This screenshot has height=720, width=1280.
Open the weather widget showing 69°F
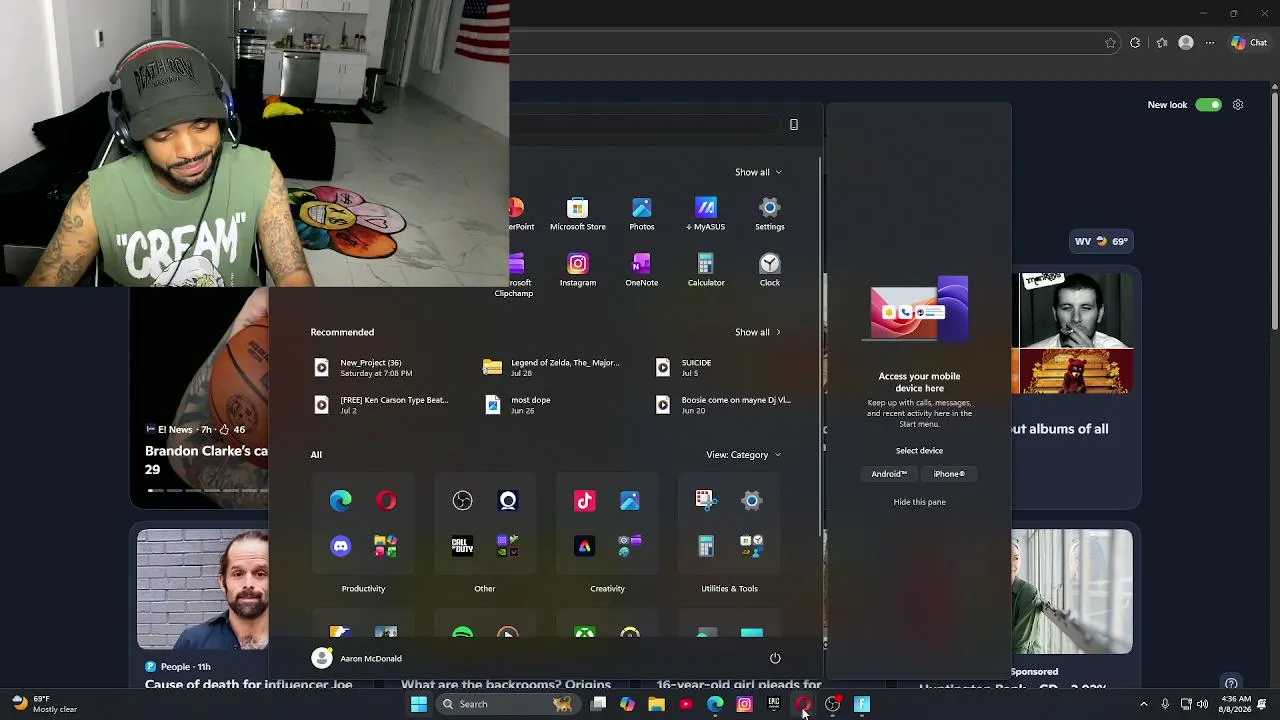43,704
